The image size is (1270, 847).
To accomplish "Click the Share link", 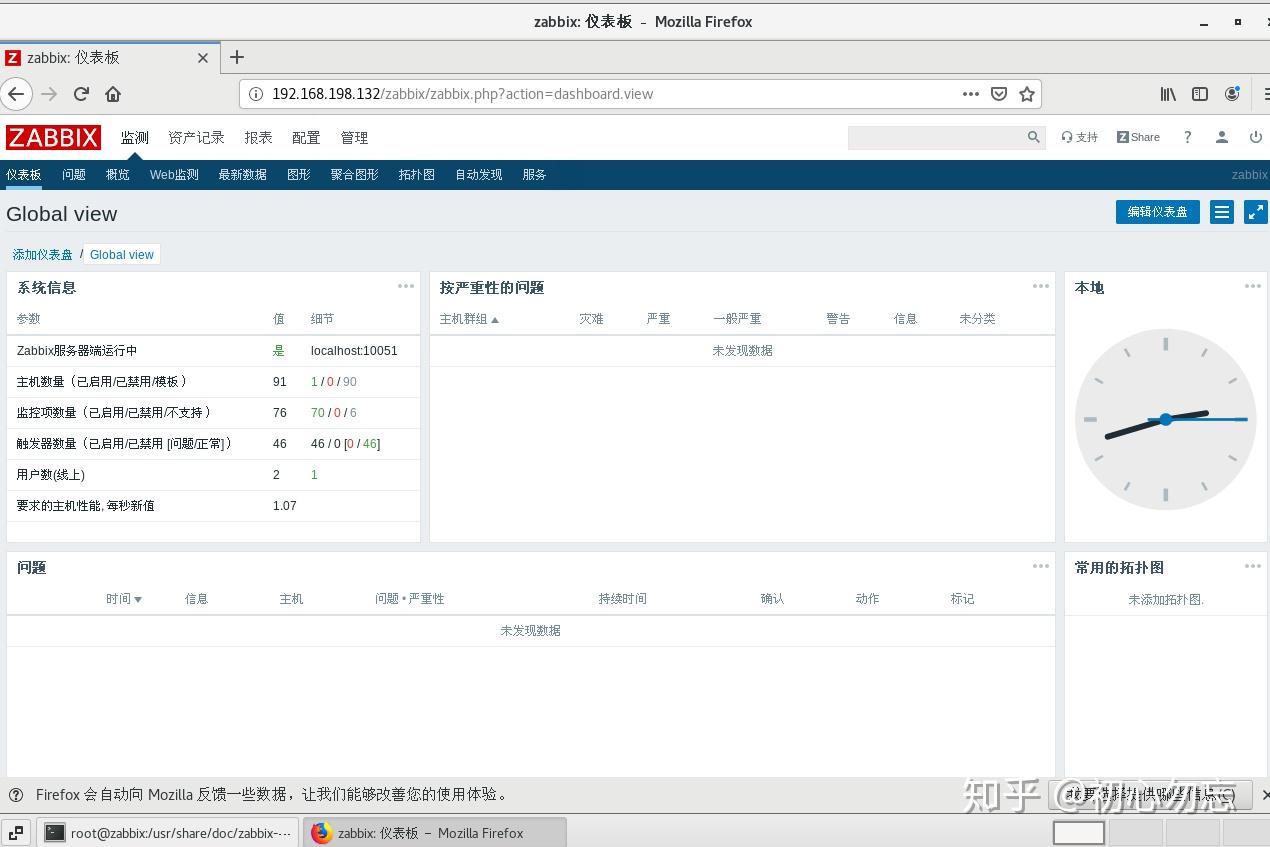I will pos(1139,137).
